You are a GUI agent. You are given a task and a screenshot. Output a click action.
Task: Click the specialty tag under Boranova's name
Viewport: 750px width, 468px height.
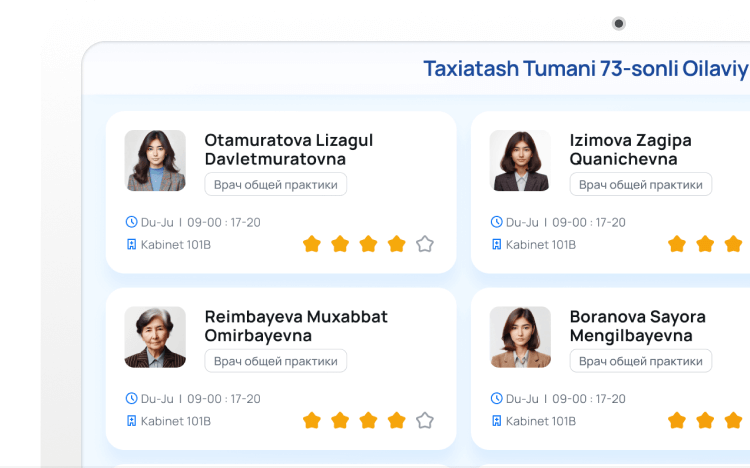[641, 361]
